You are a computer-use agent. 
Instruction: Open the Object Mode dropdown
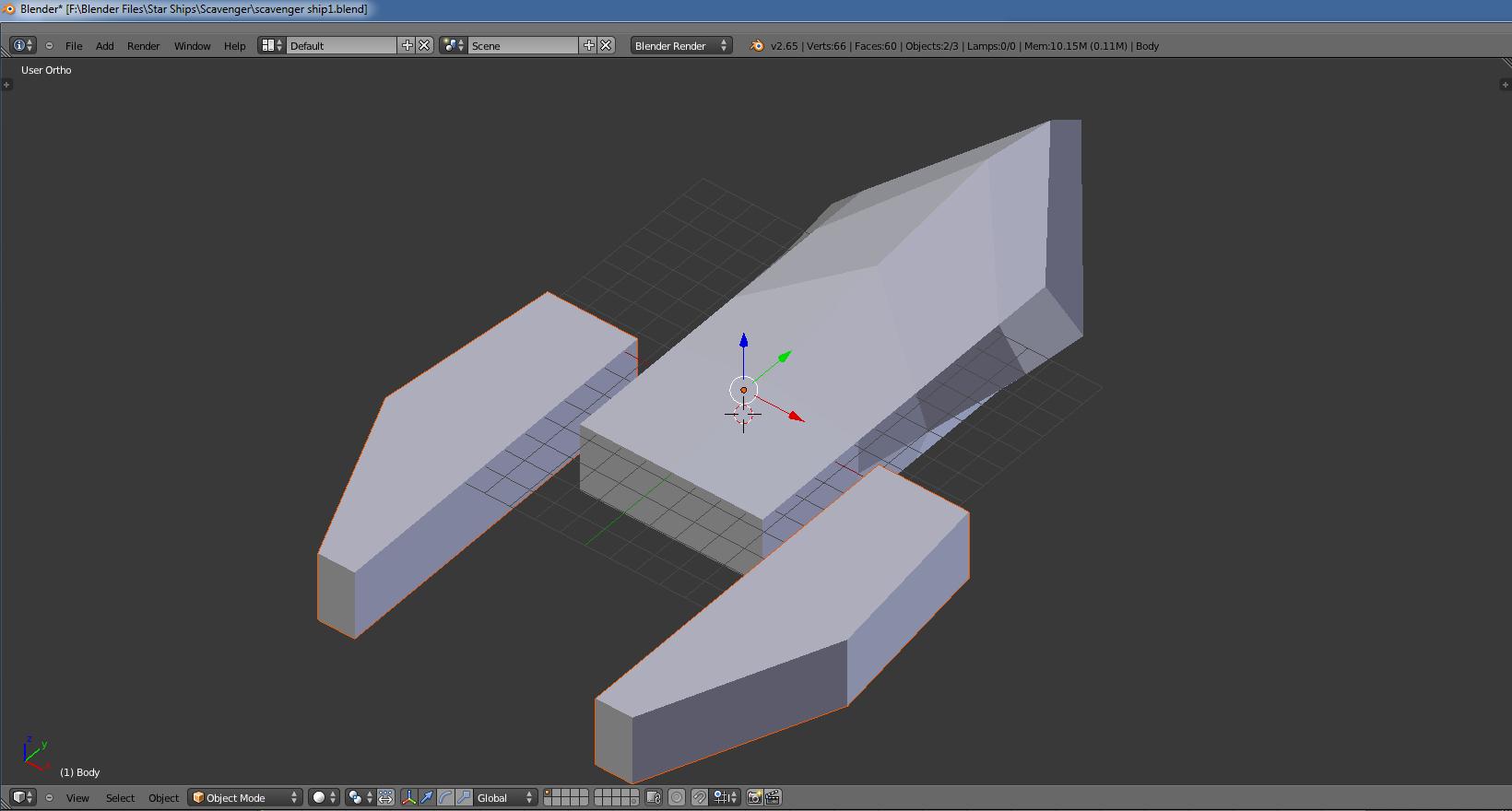(x=245, y=797)
